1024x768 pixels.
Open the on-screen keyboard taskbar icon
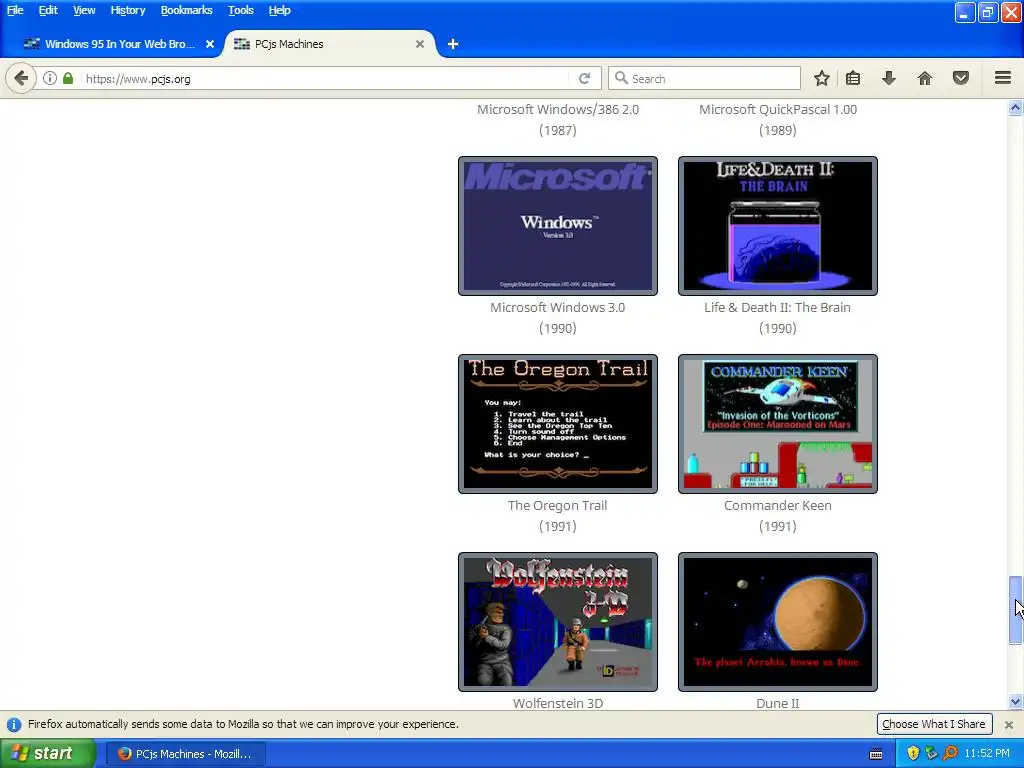[x=876, y=754]
